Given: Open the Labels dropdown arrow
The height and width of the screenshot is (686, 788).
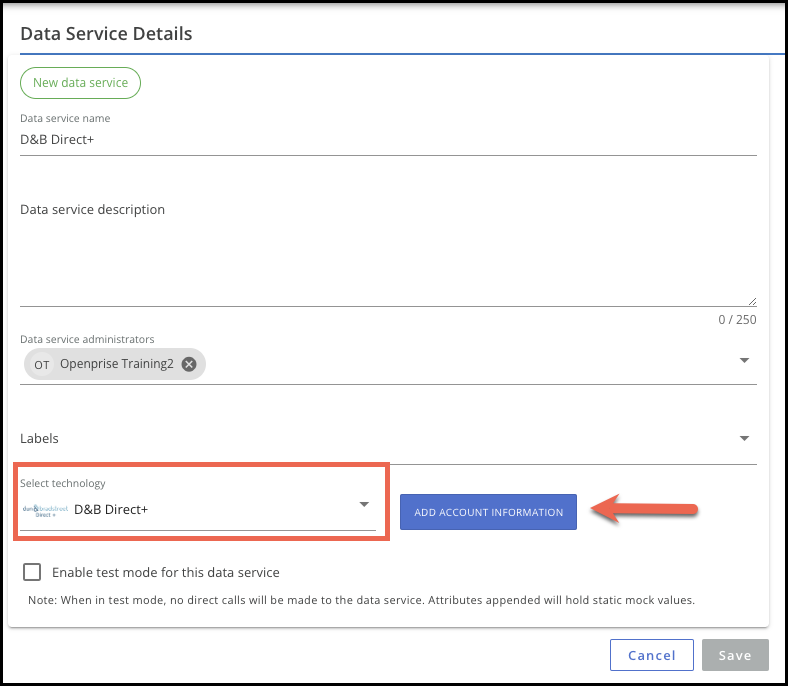Looking at the screenshot, I should [744, 438].
